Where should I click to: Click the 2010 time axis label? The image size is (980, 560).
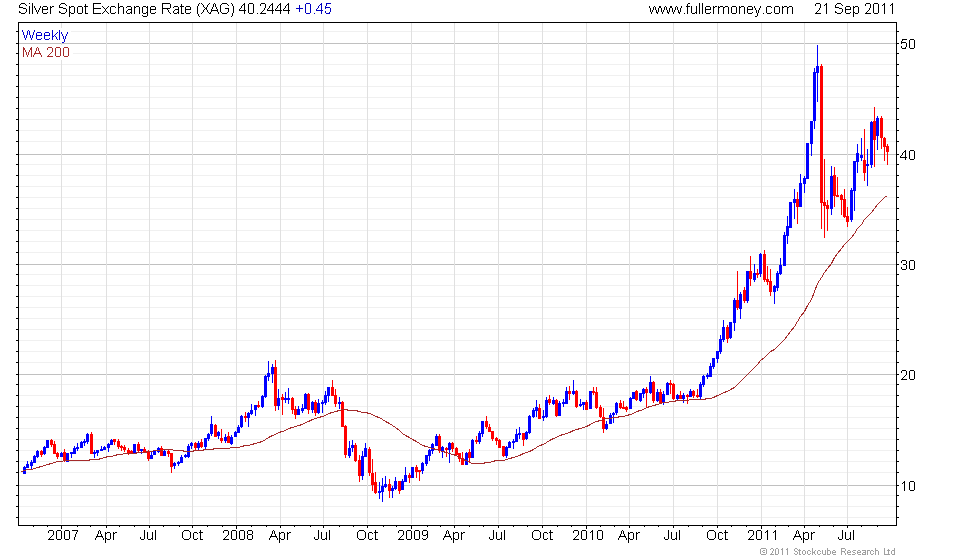click(x=588, y=536)
